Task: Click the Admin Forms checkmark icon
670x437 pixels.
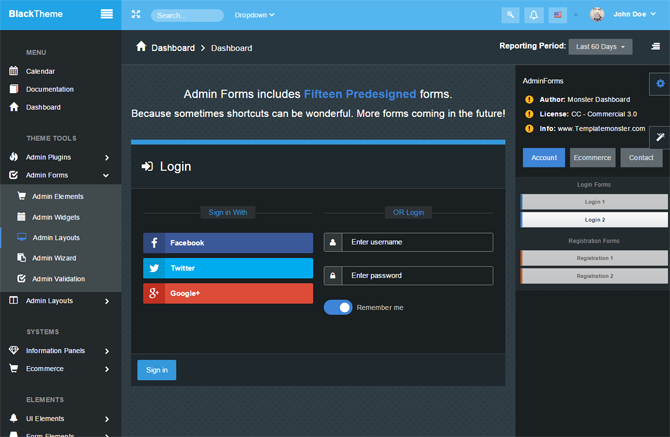Action: [x=14, y=175]
